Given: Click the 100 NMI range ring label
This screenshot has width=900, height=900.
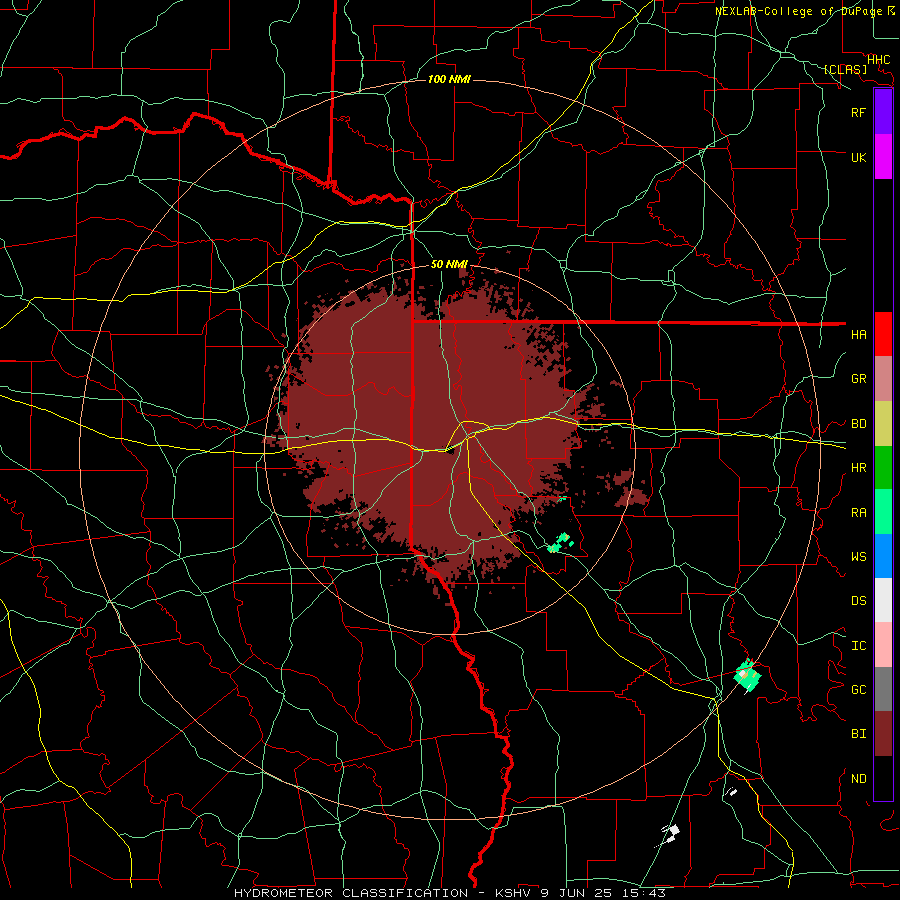Looking at the screenshot, I should (449, 79).
